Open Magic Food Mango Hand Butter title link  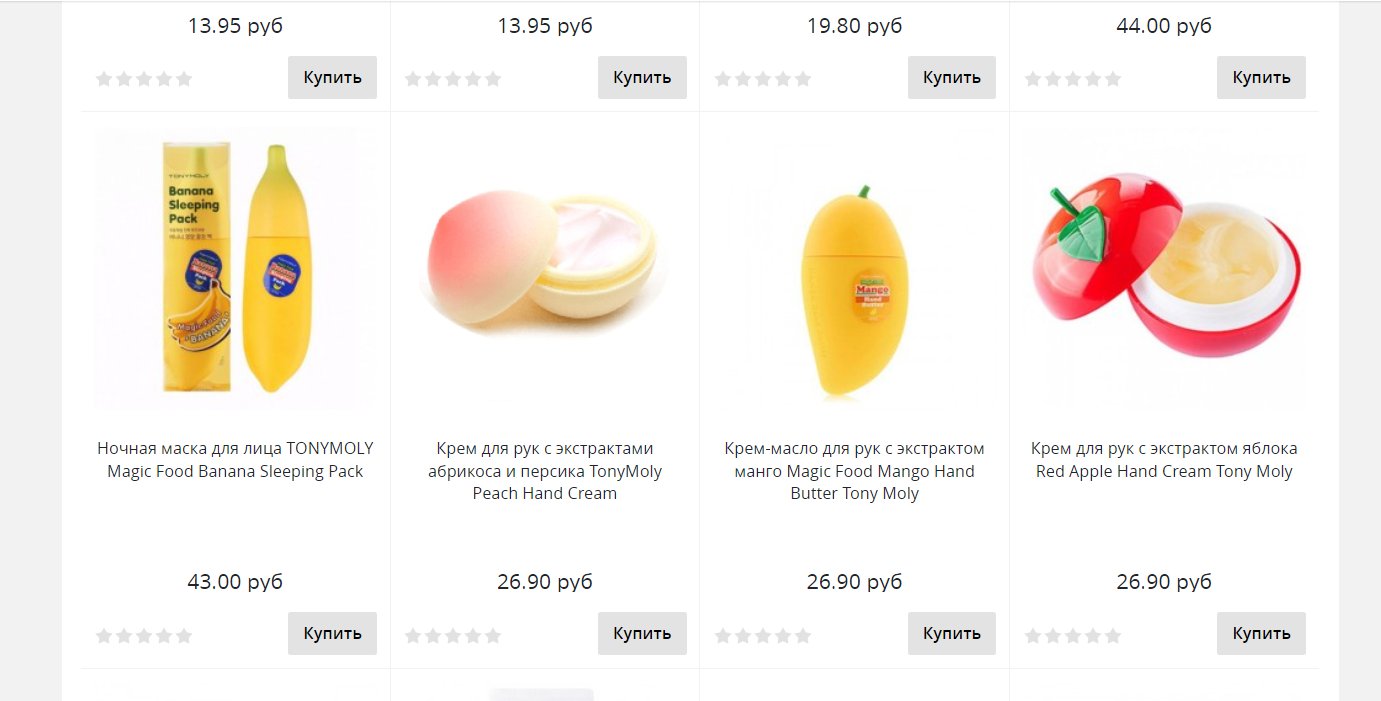tap(855, 471)
